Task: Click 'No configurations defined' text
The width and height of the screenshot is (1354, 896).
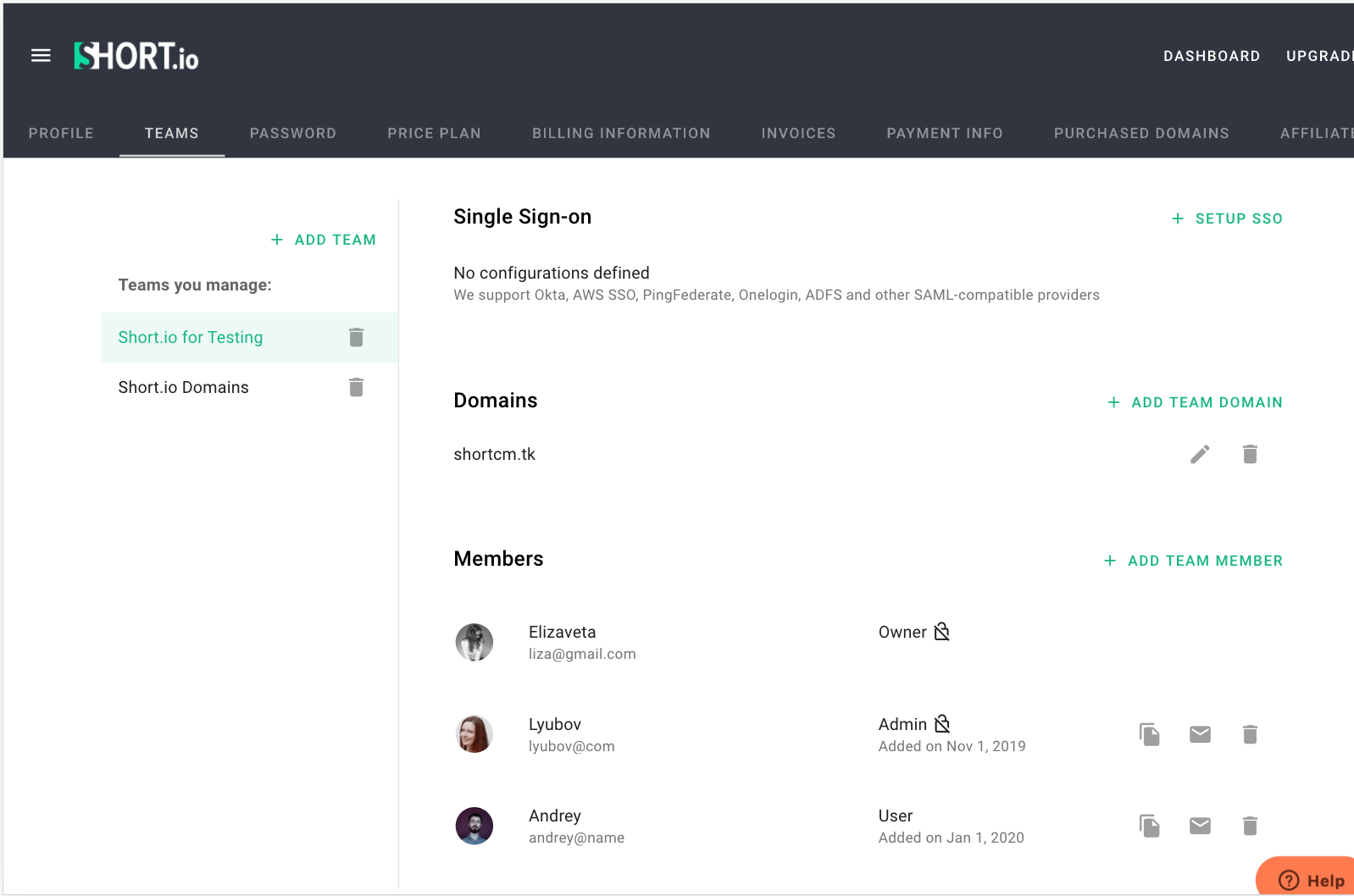Action: click(552, 273)
